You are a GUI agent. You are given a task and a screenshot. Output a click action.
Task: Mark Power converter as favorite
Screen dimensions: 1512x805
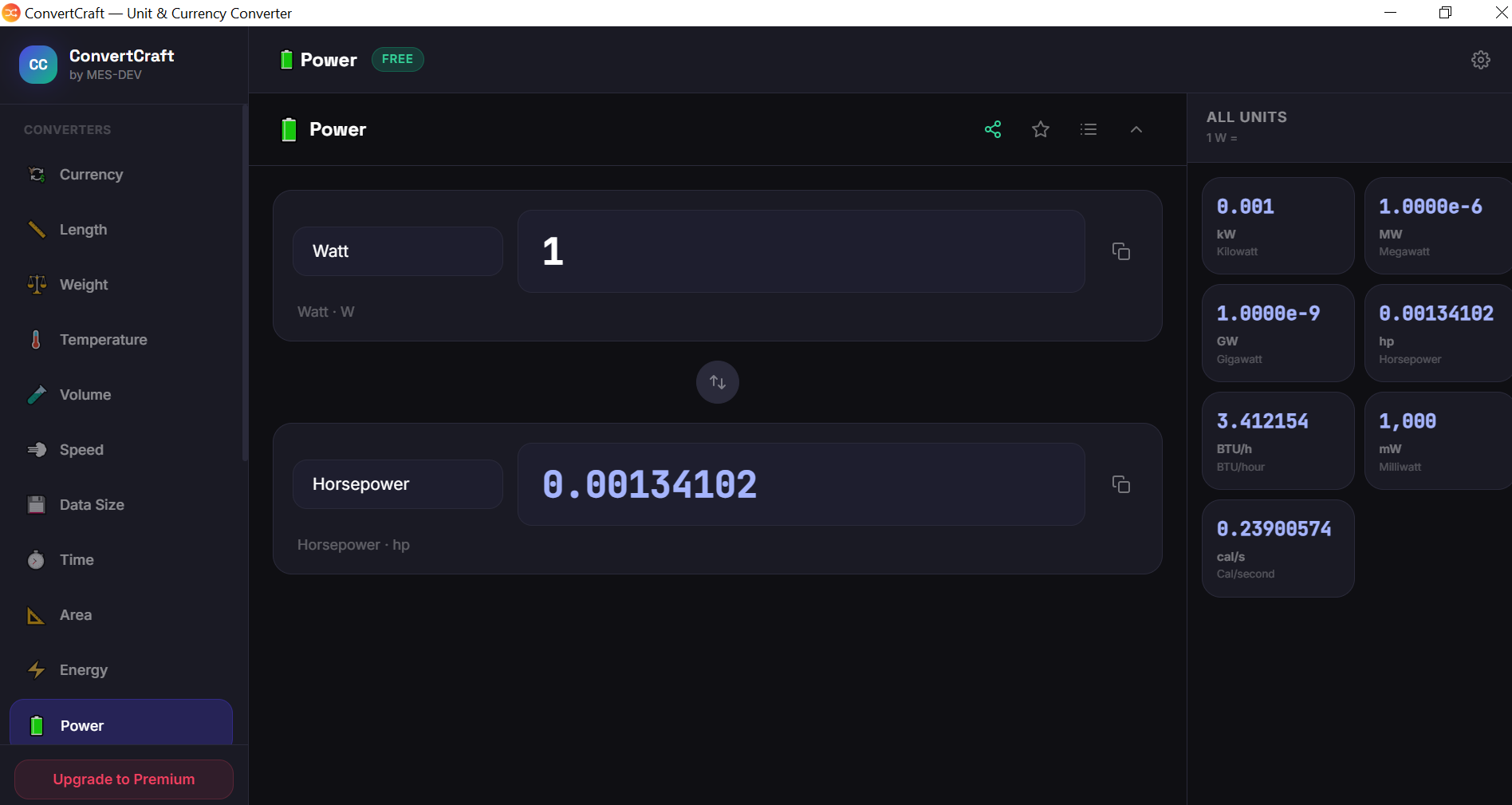tap(1041, 129)
